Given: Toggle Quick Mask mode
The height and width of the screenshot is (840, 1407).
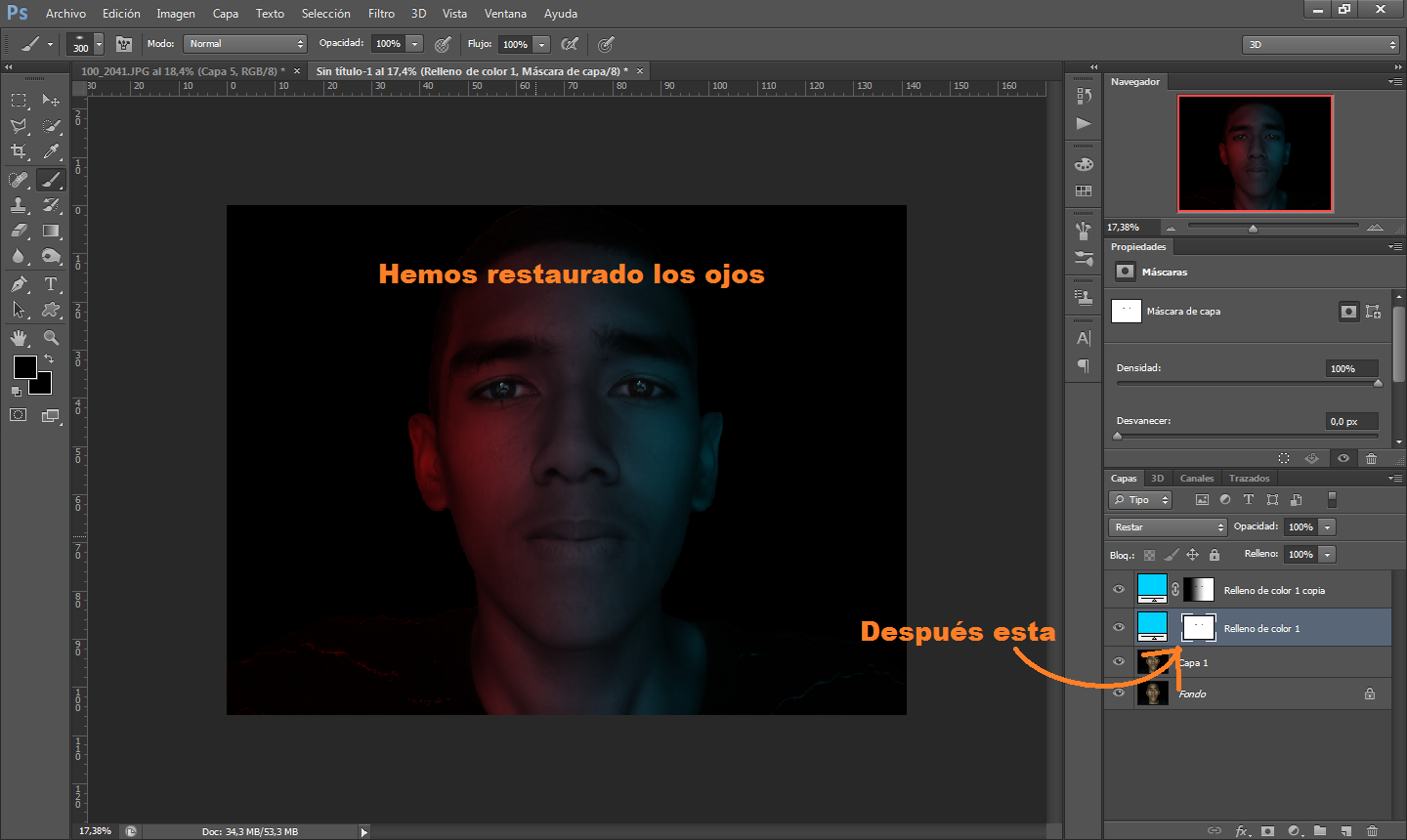Looking at the screenshot, I should point(19,415).
